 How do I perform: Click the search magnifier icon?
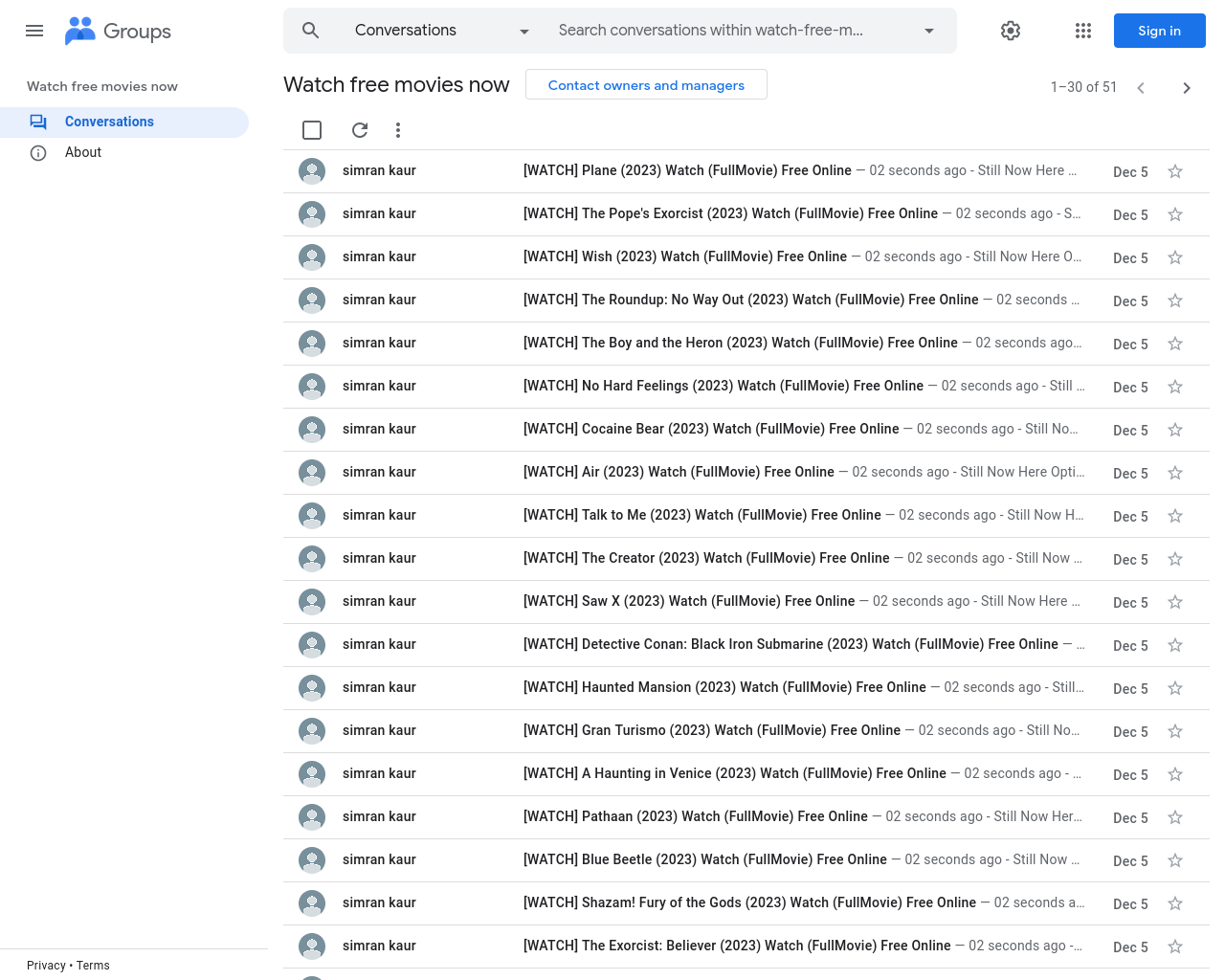(310, 31)
